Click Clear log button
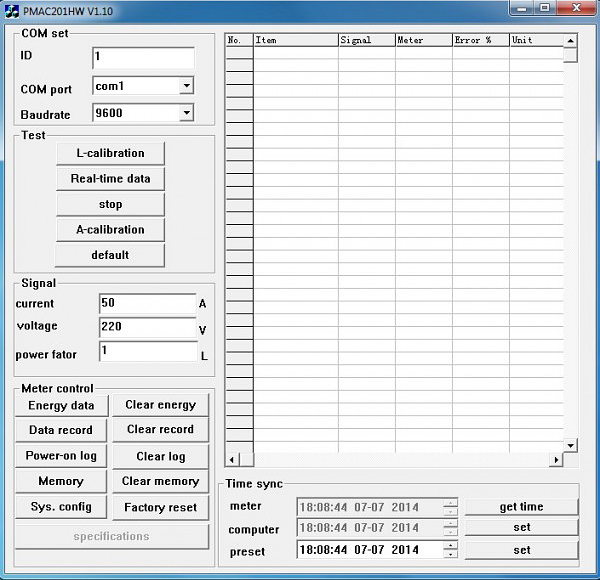This screenshot has width=600, height=580. [161, 456]
